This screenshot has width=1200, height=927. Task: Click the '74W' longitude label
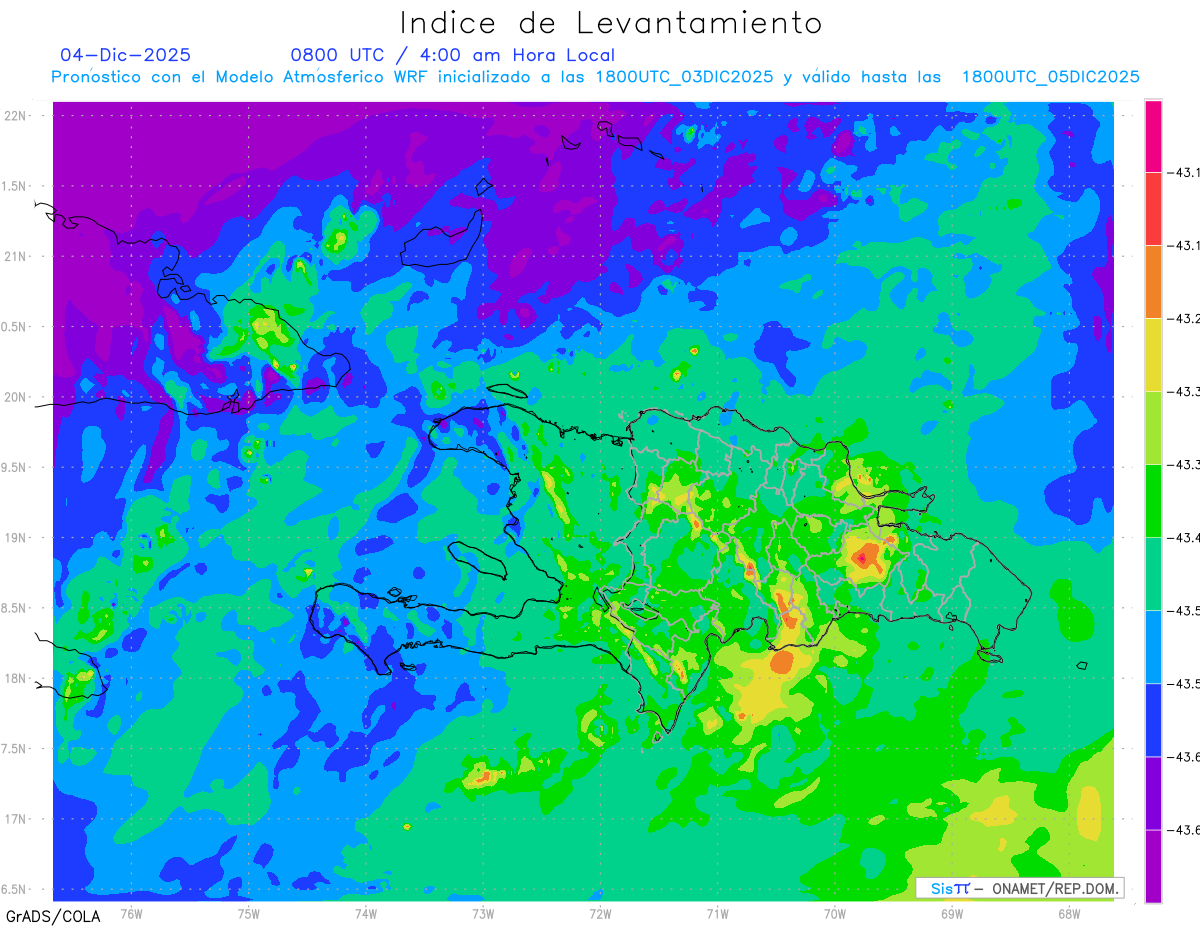[365, 914]
